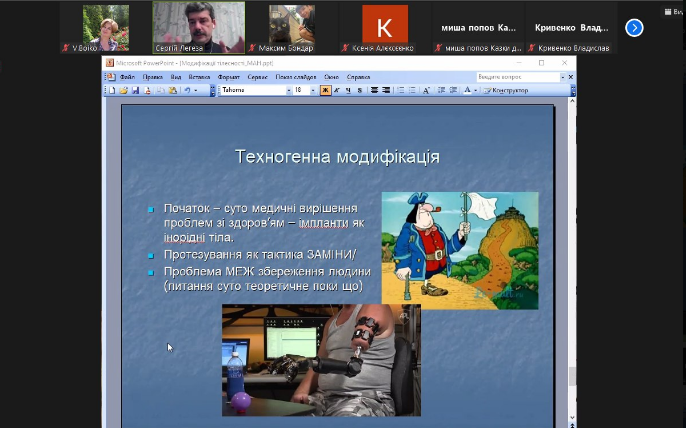Screen dimensions: 686x428
Task: Click bullet text Проблема МЕЖ збереження людини
Action: [267, 279]
